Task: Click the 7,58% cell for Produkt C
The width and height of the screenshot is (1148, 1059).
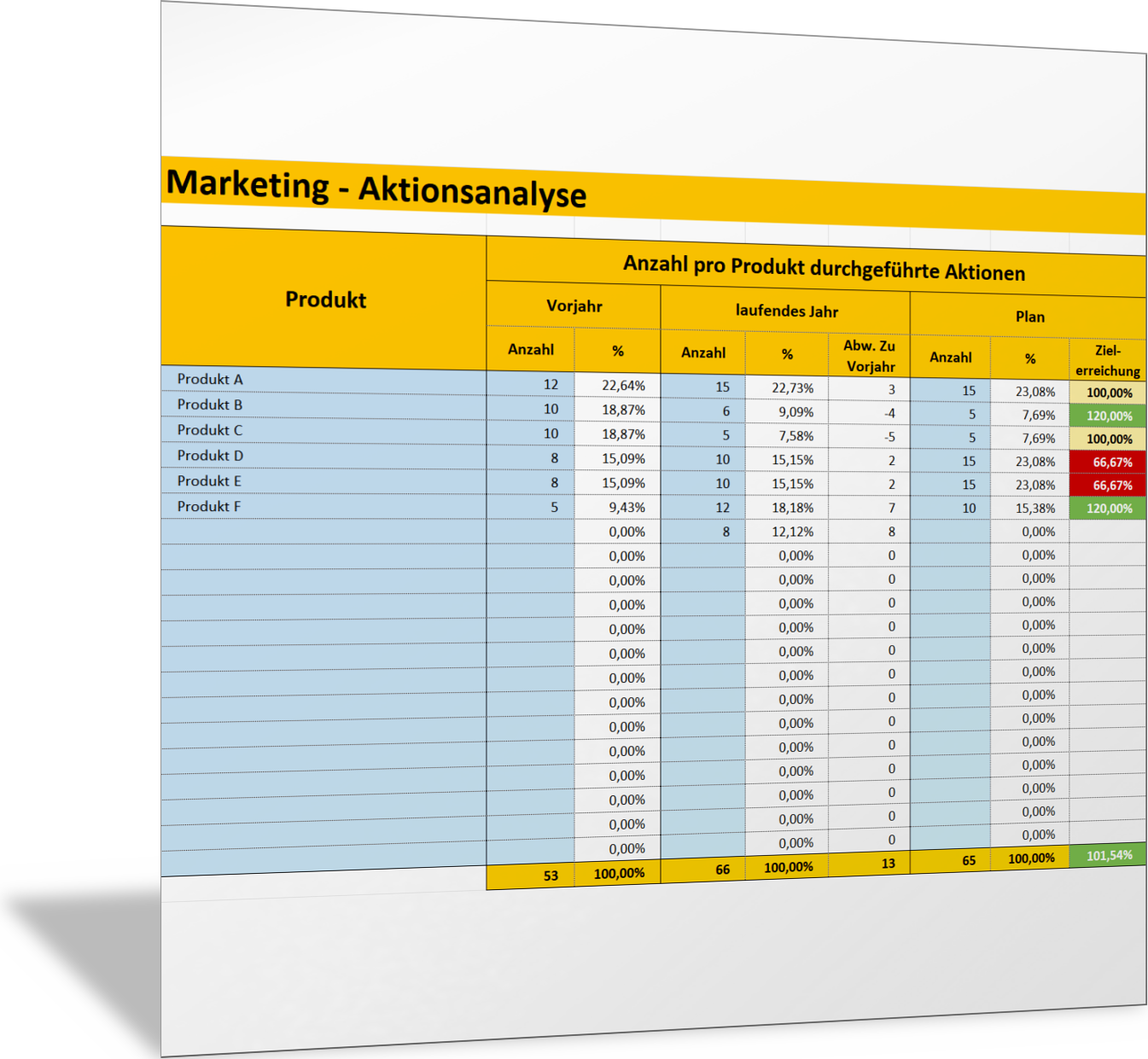Action: [x=788, y=435]
